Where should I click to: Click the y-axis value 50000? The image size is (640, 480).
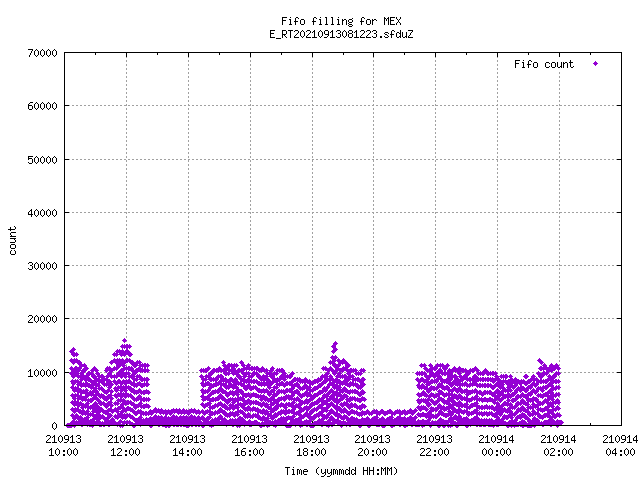pyautogui.click(x=42, y=160)
